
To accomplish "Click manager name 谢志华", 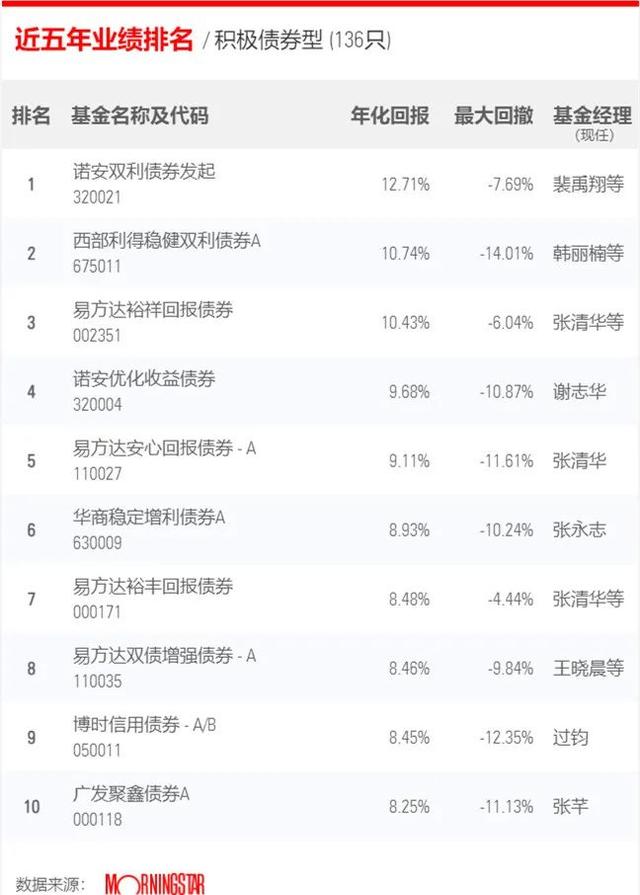I will [x=579, y=392].
